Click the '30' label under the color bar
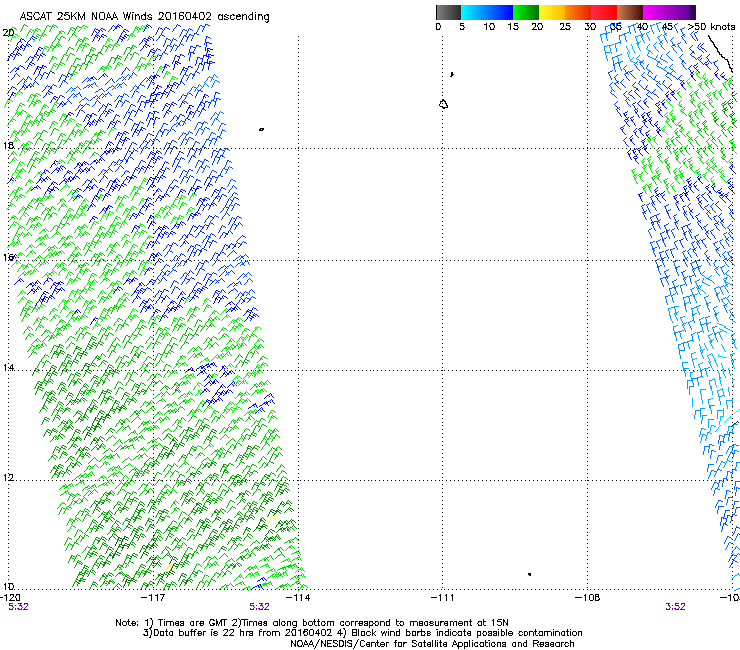This screenshot has height=650, width=740. pyautogui.click(x=590, y=26)
